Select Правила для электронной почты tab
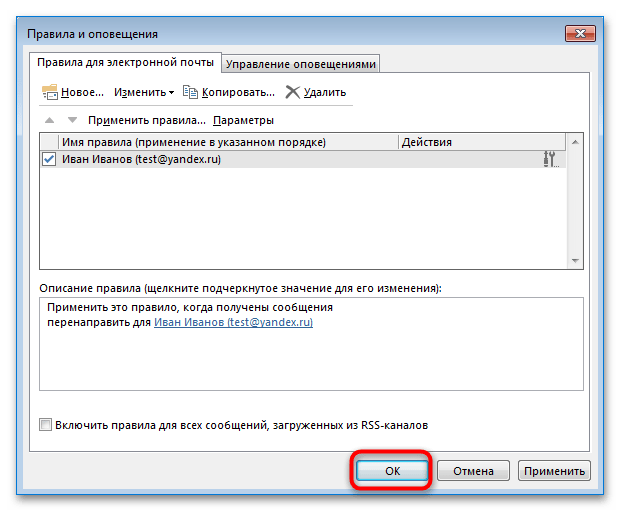 coord(125,62)
